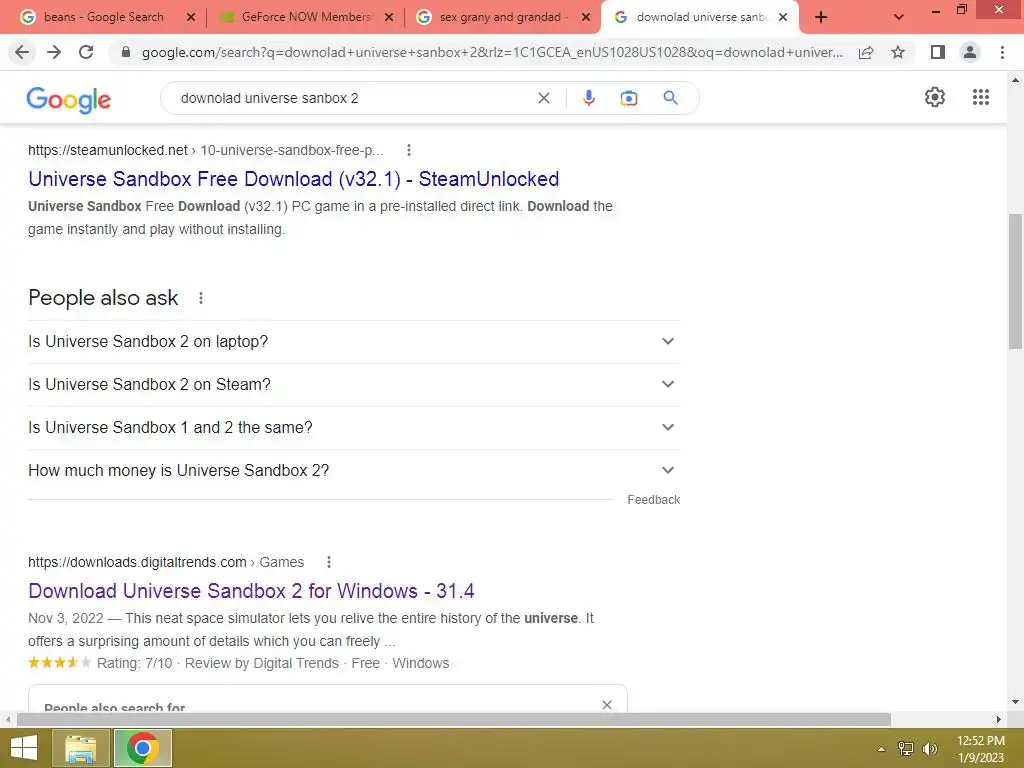Click into the Google search input field
The image size is (1024, 768).
click(353, 98)
